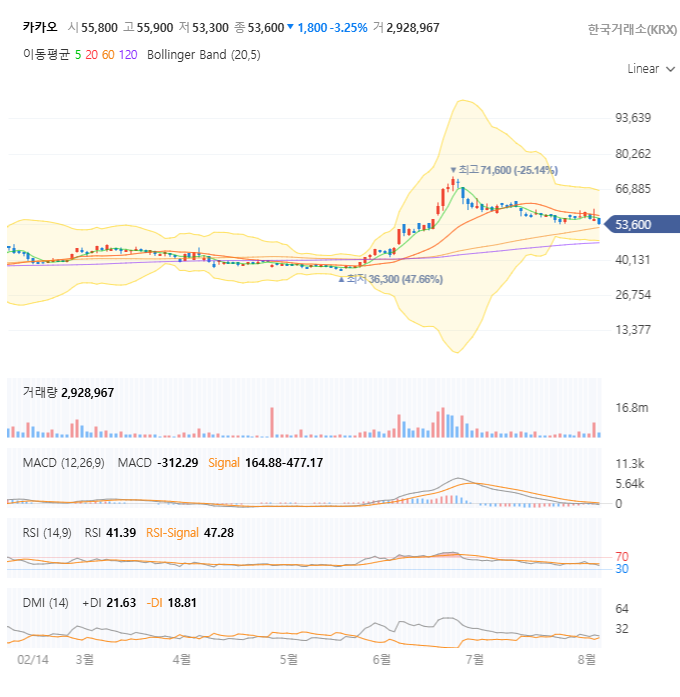This screenshot has height=697, width=680.
Task: Click the 11.3k MACD axis label
Action: tap(630, 464)
